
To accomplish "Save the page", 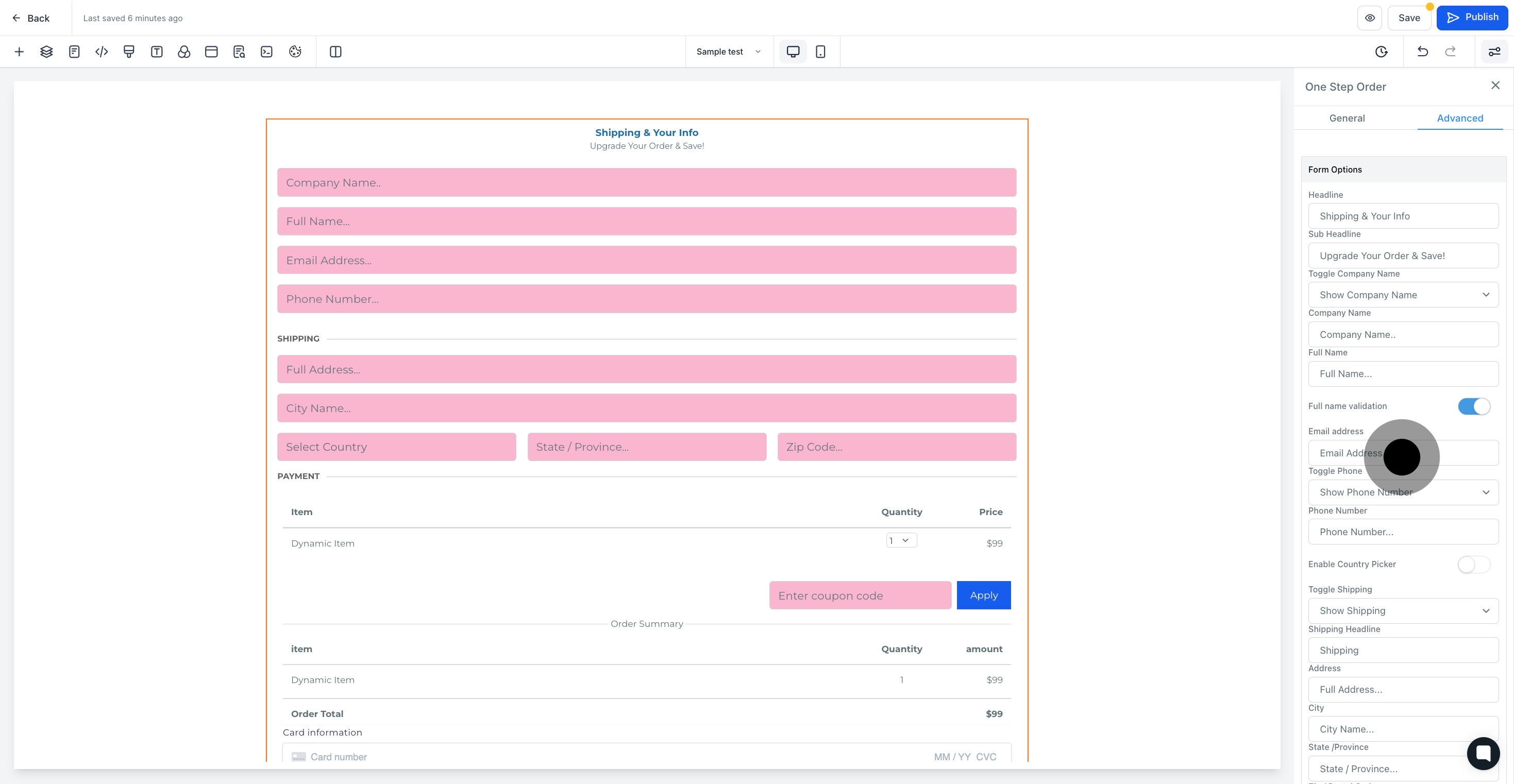I will pos(1409,18).
